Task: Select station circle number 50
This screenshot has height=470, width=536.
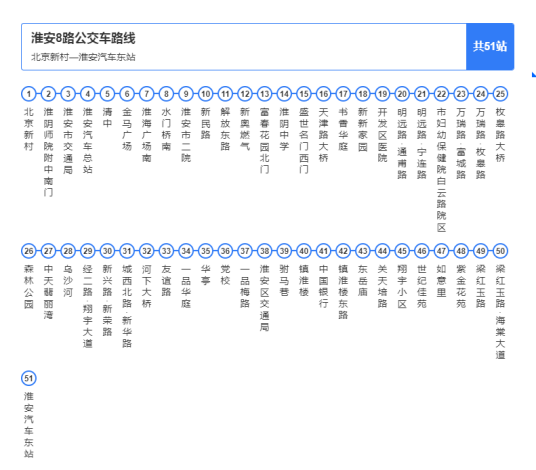Action: pos(500,251)
